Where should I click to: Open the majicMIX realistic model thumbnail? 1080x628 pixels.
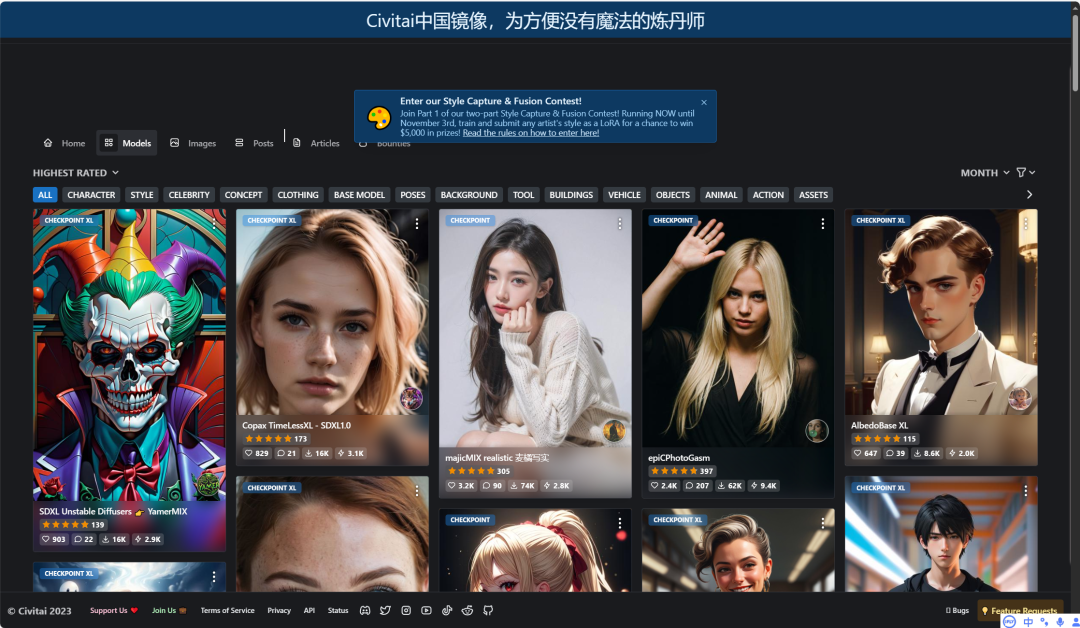[535, 327]
